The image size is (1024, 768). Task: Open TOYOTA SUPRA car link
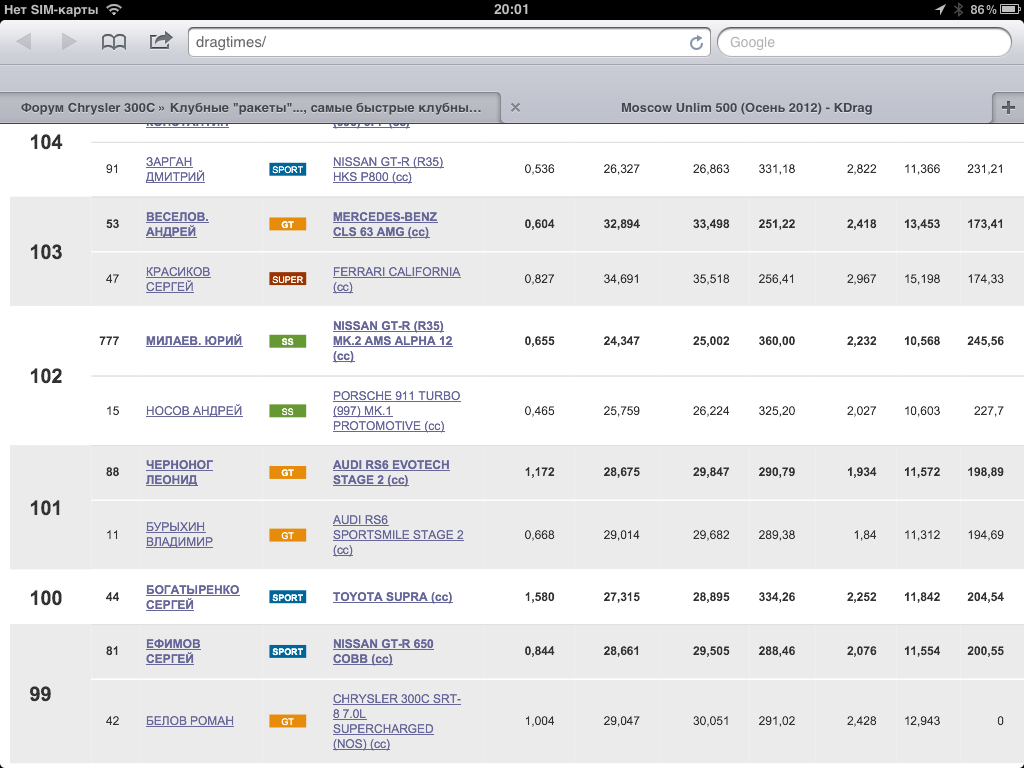coord(392,597)
